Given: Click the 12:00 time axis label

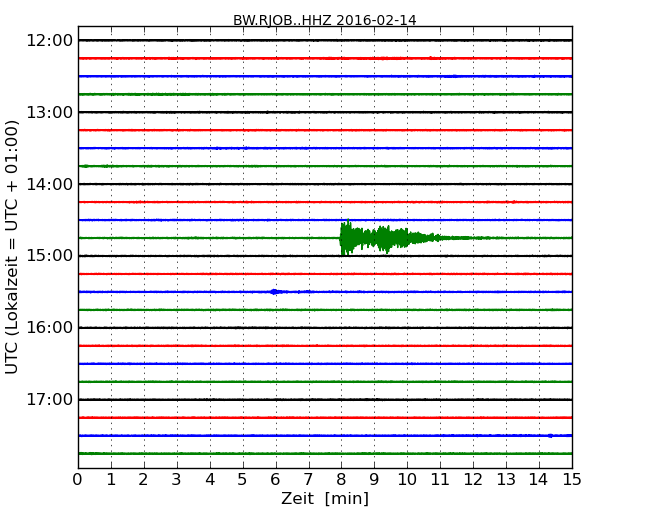Looking at the screenshot, I should point(50,41).
